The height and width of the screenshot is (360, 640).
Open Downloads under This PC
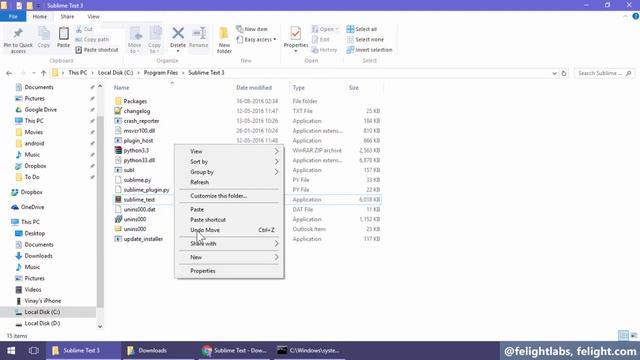(38, 256)
